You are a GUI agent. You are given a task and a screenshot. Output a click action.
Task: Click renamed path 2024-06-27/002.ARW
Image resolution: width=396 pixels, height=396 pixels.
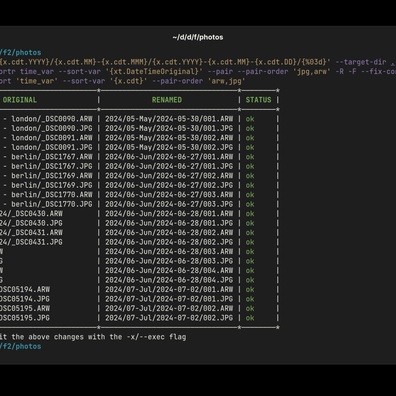(169, 176)
